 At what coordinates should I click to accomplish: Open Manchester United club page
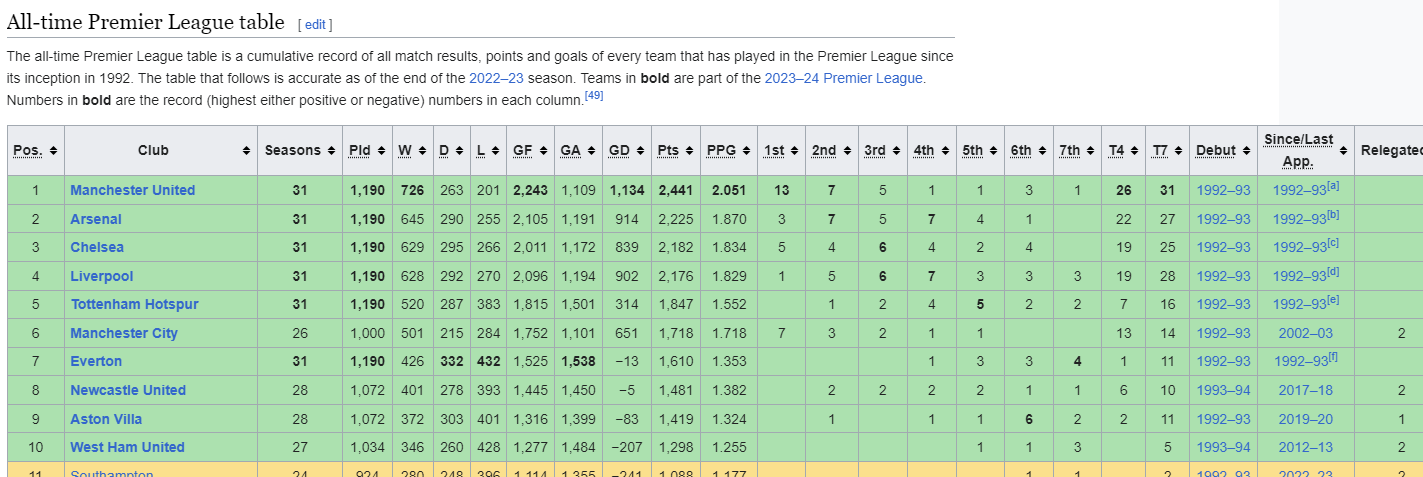pyautogui.click(x=132, y=190)
